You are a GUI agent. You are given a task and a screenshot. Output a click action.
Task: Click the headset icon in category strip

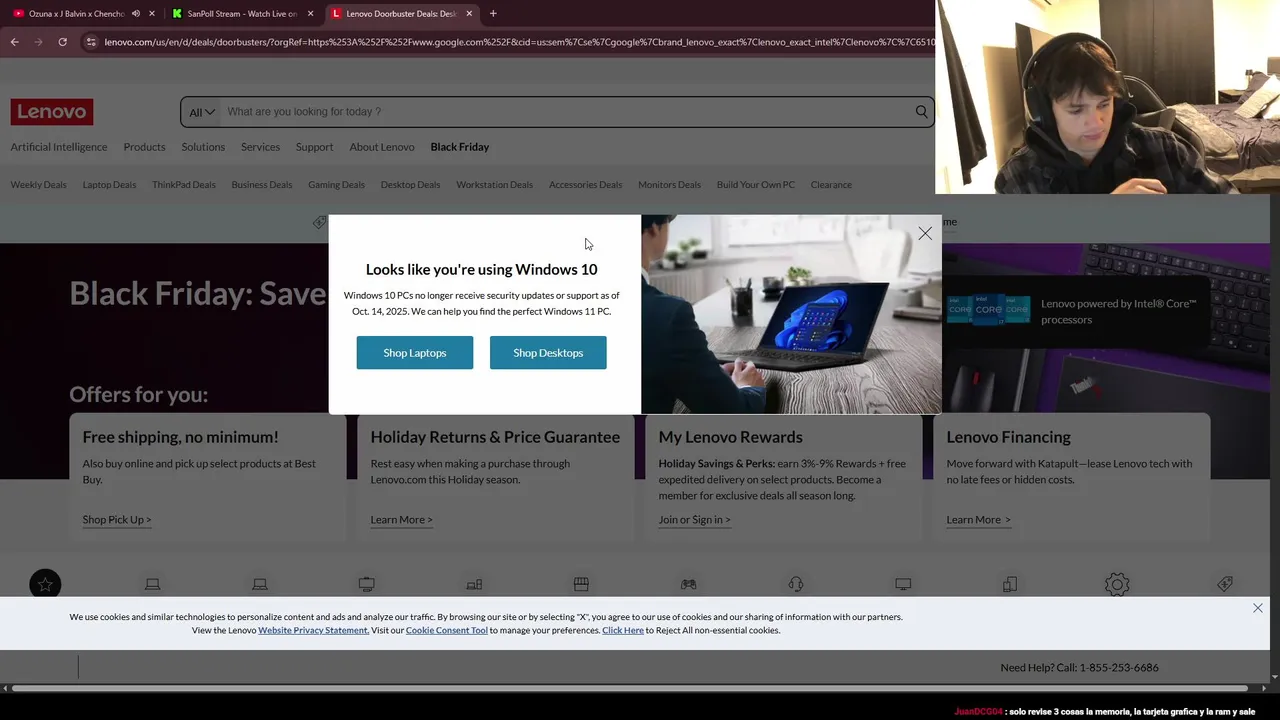(796, 584)
